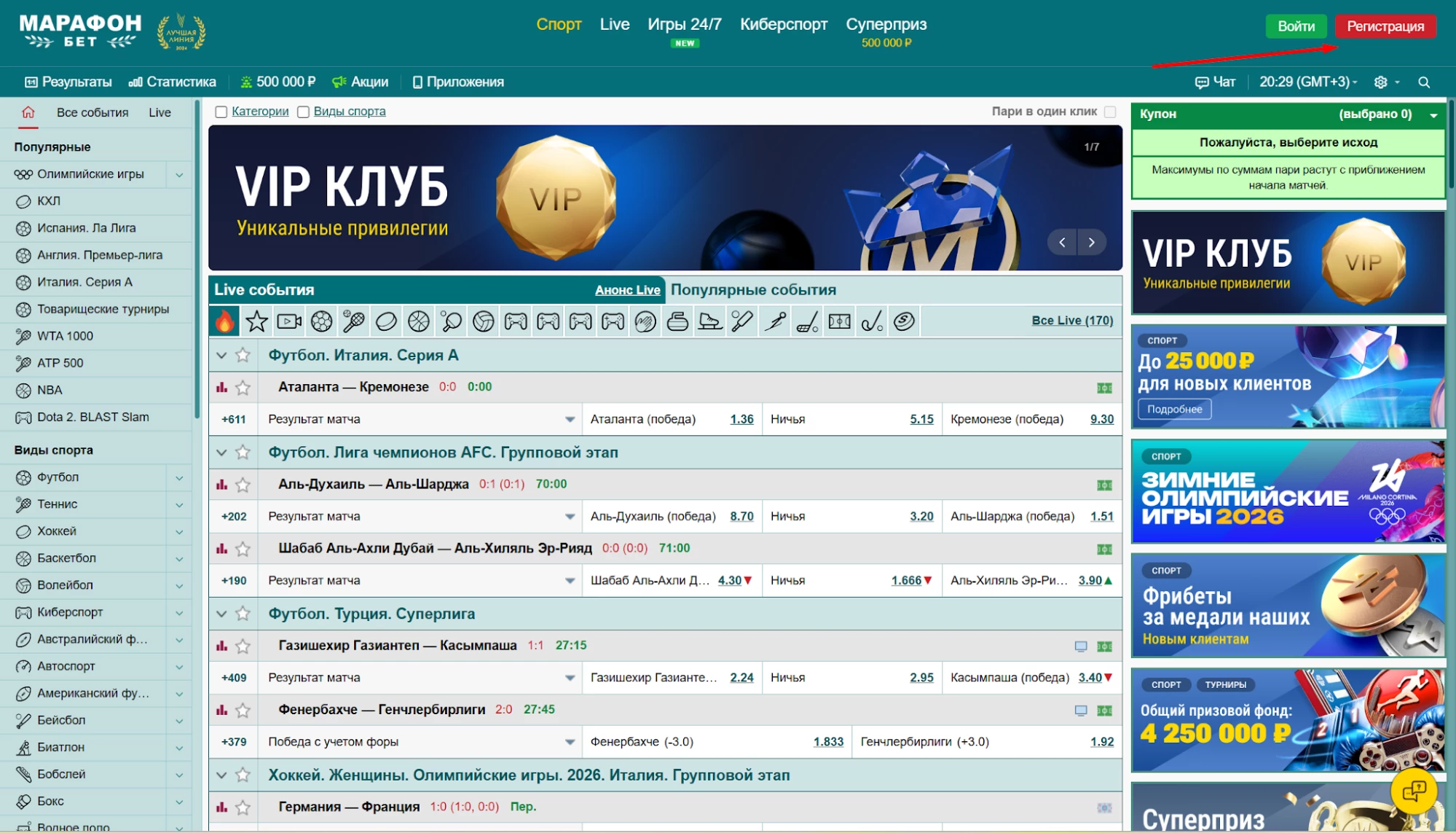
Task: Click the green Войти button
Action: [x=1296, y=26]
